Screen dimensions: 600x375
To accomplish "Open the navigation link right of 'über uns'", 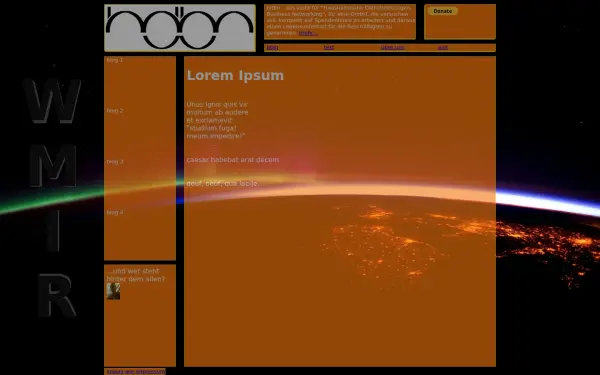I will pyautogui.click(x=443, y=47).
